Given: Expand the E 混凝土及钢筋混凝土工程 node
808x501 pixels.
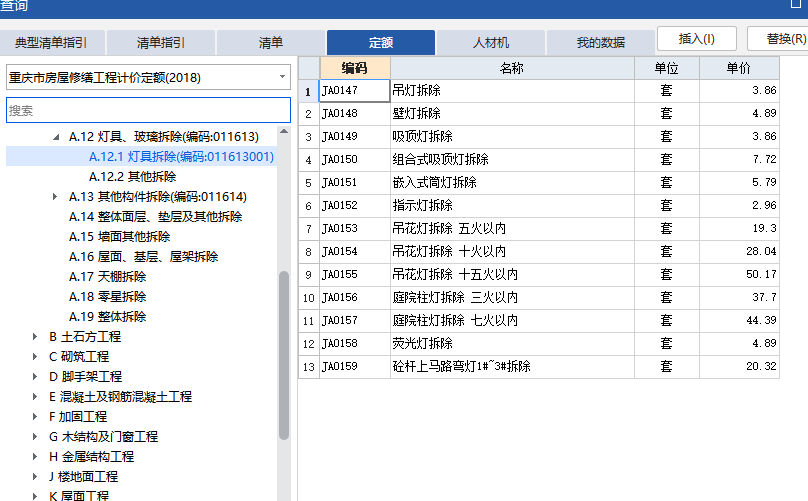Looking at the screenshot, I should point(35,396).
